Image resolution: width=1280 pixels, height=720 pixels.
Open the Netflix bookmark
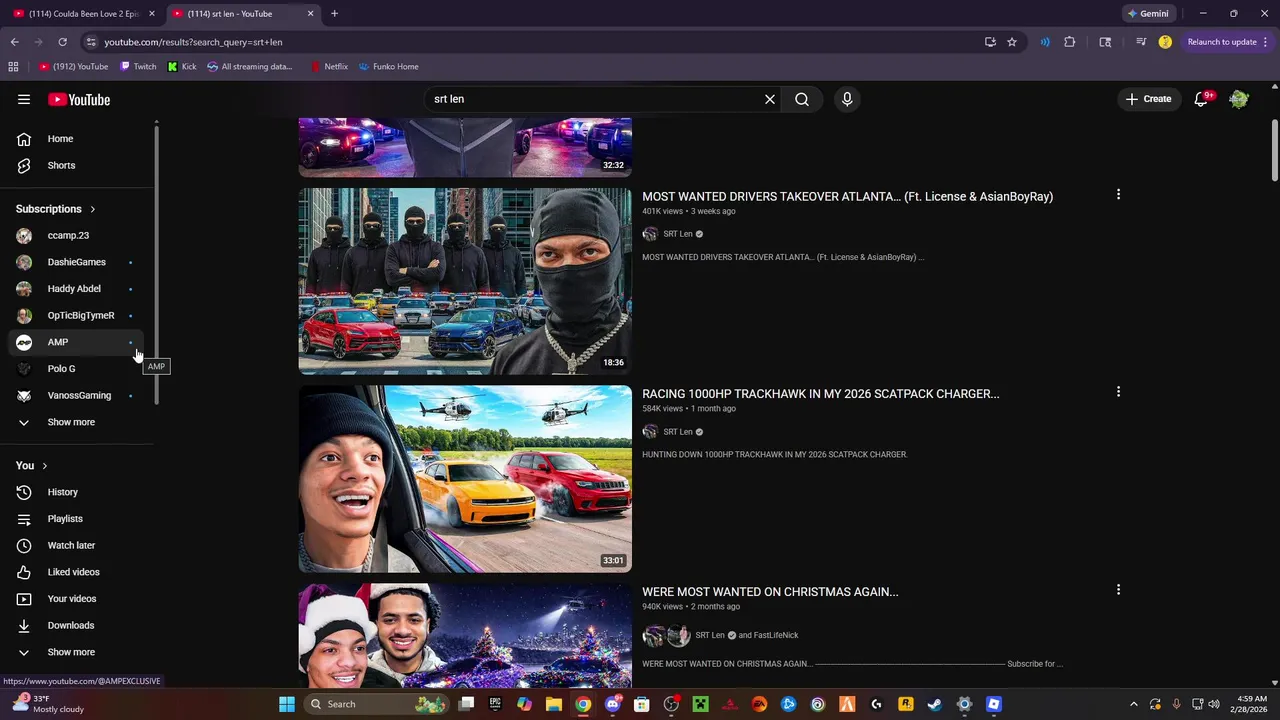[x=329, y=67]
